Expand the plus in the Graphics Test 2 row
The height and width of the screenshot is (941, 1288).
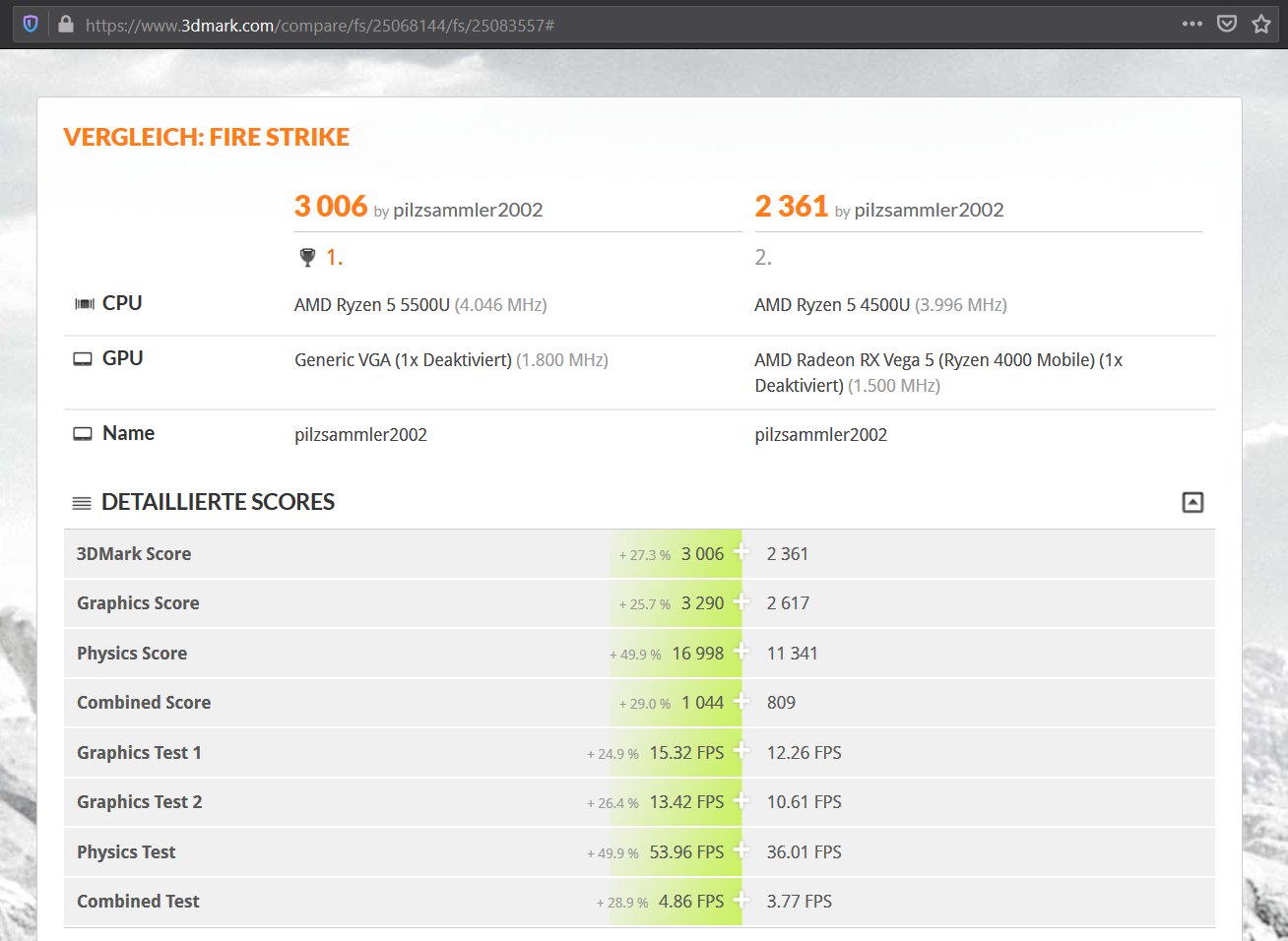(741, 800)
